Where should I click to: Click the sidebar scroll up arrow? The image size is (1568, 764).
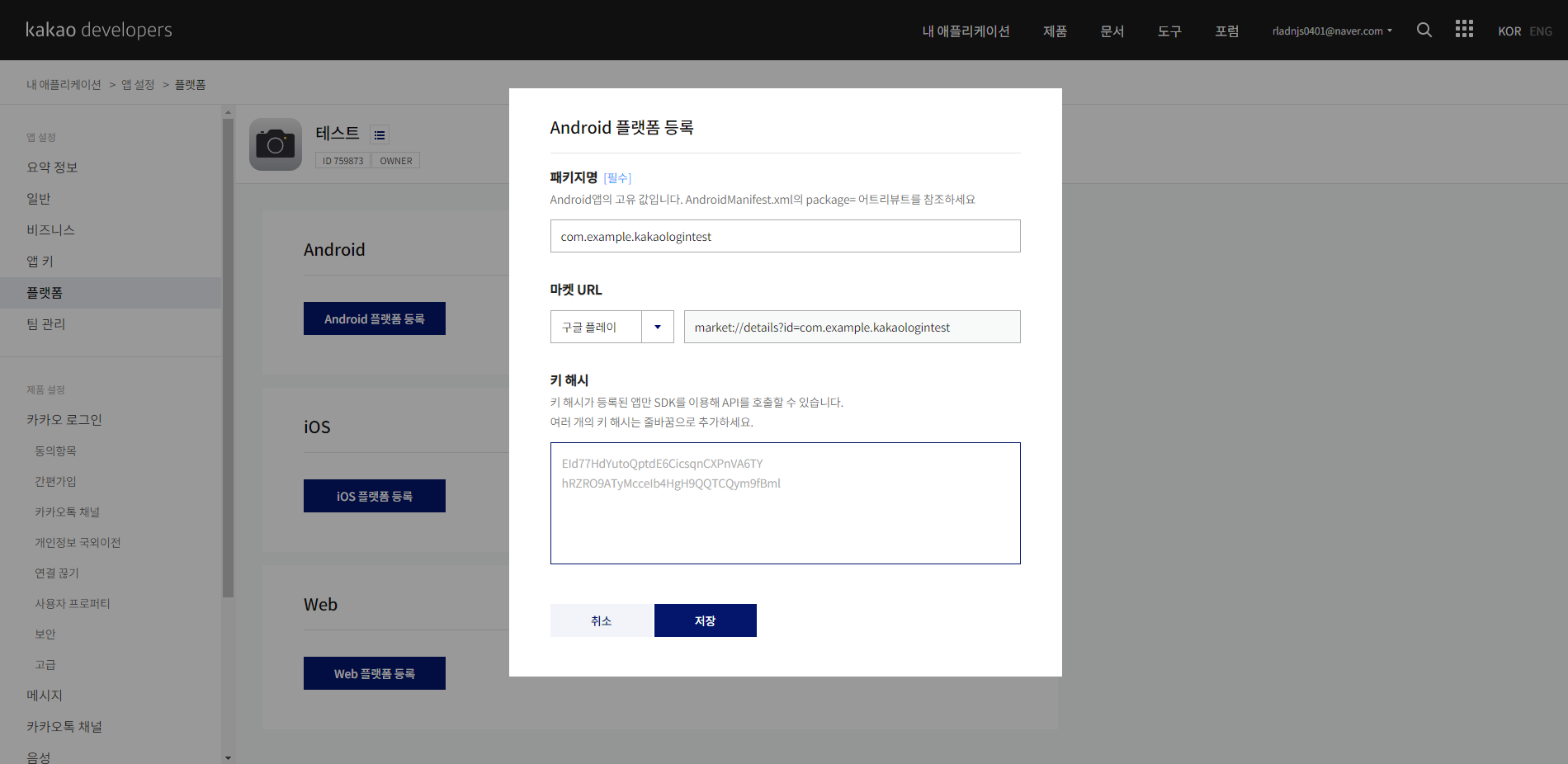pyautogui.click(x=228, y=111)
